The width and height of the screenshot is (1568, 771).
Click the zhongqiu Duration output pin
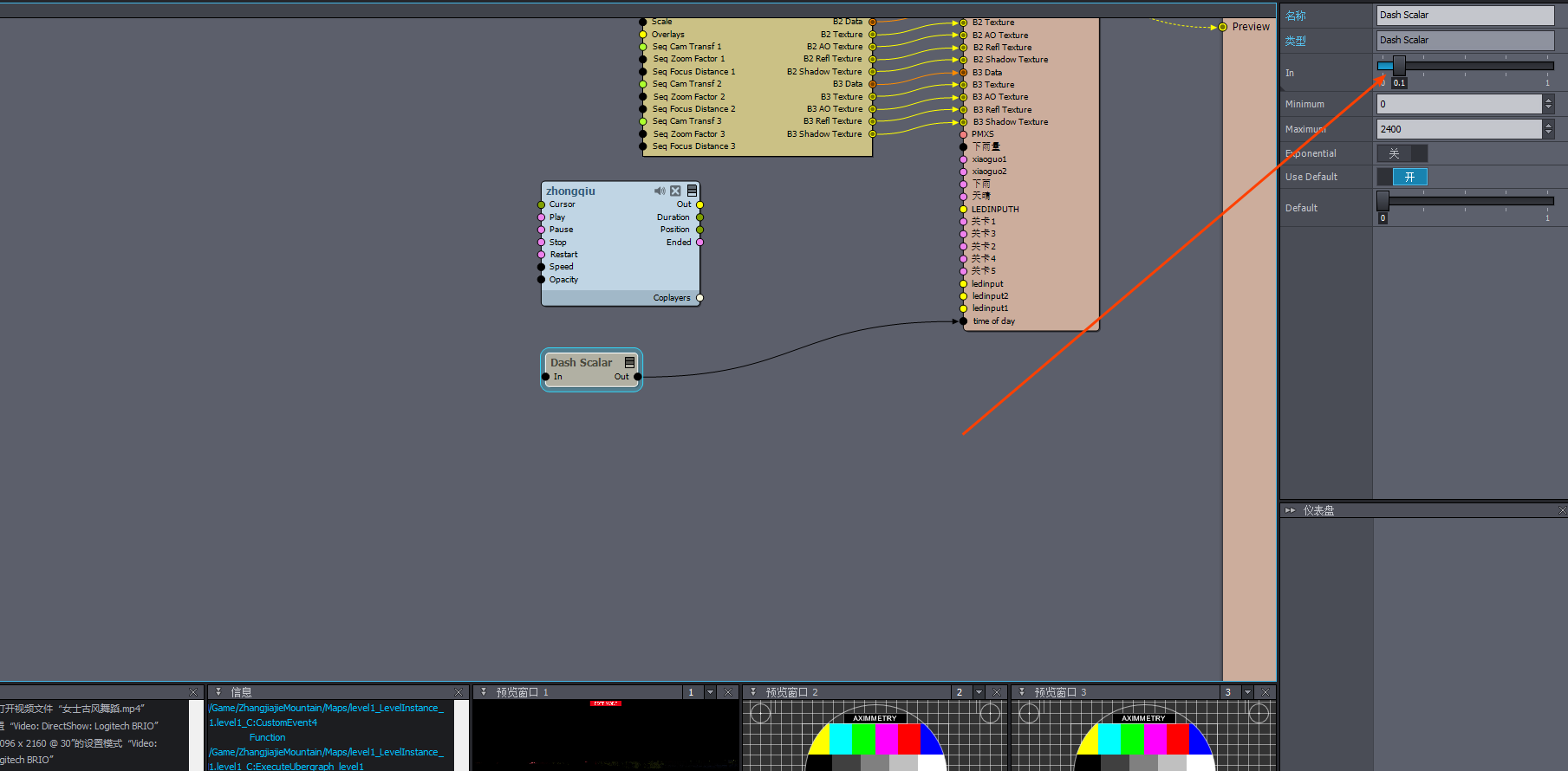[699, 217]
